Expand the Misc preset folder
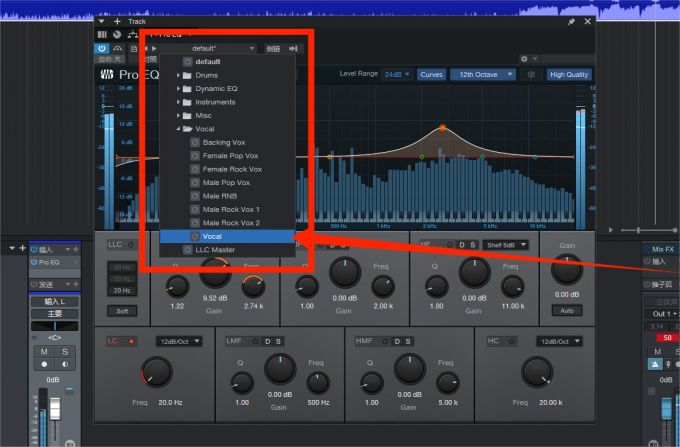 [x=178, y=116]
